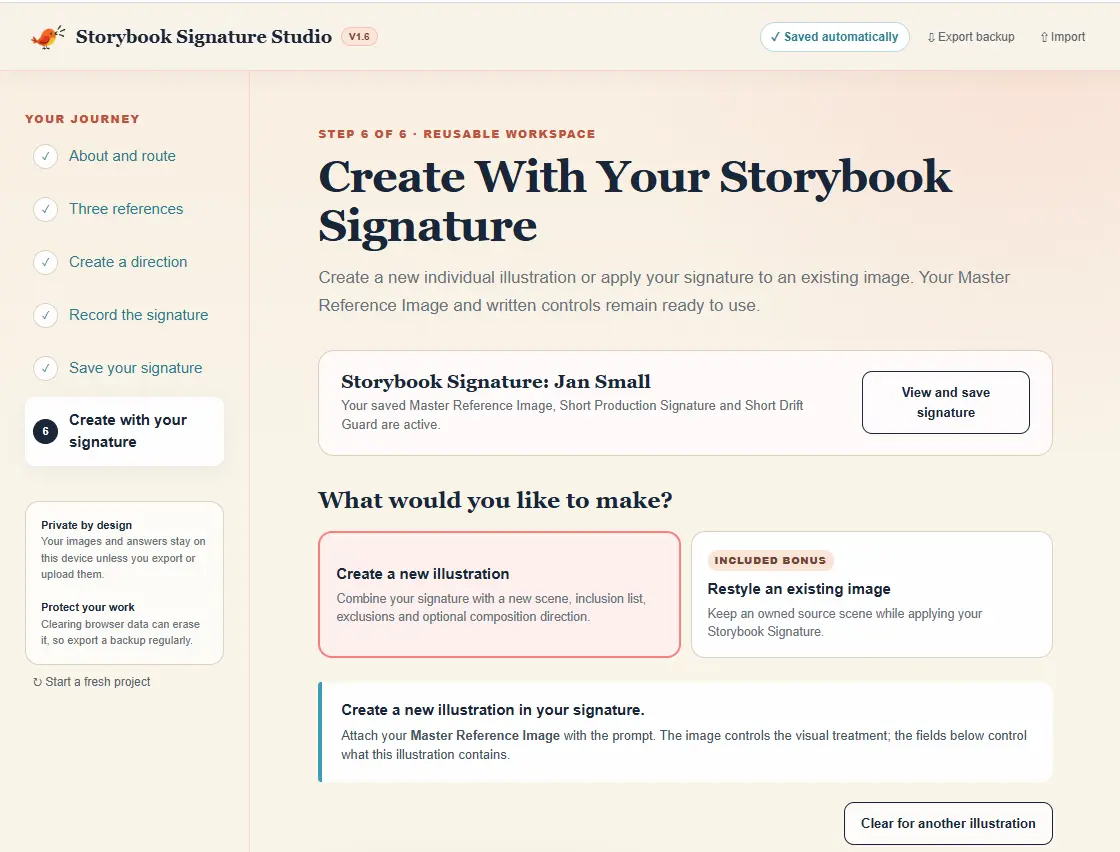The width and height of the screenshot is (1120, 852).
Task: Click the YOUR JOURNEY sidebar label
Action: (82, 119)
